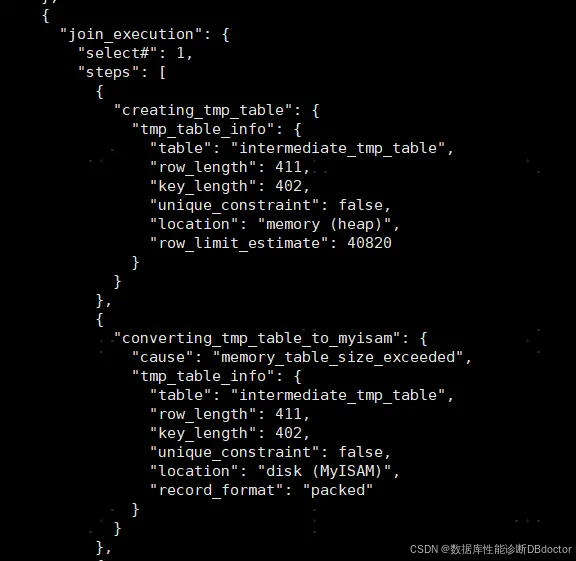Click the second row_length value 411

pyautogui.click(x=288, y=414)
